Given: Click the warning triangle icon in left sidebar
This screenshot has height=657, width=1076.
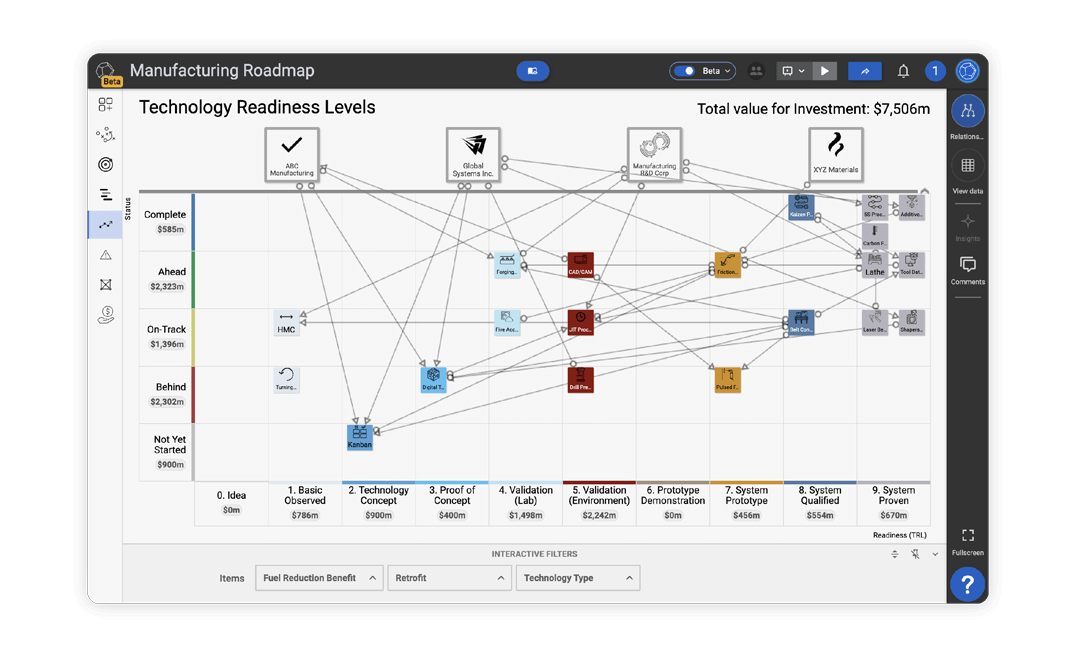Looking at the screenshot, I should (105, 254).
